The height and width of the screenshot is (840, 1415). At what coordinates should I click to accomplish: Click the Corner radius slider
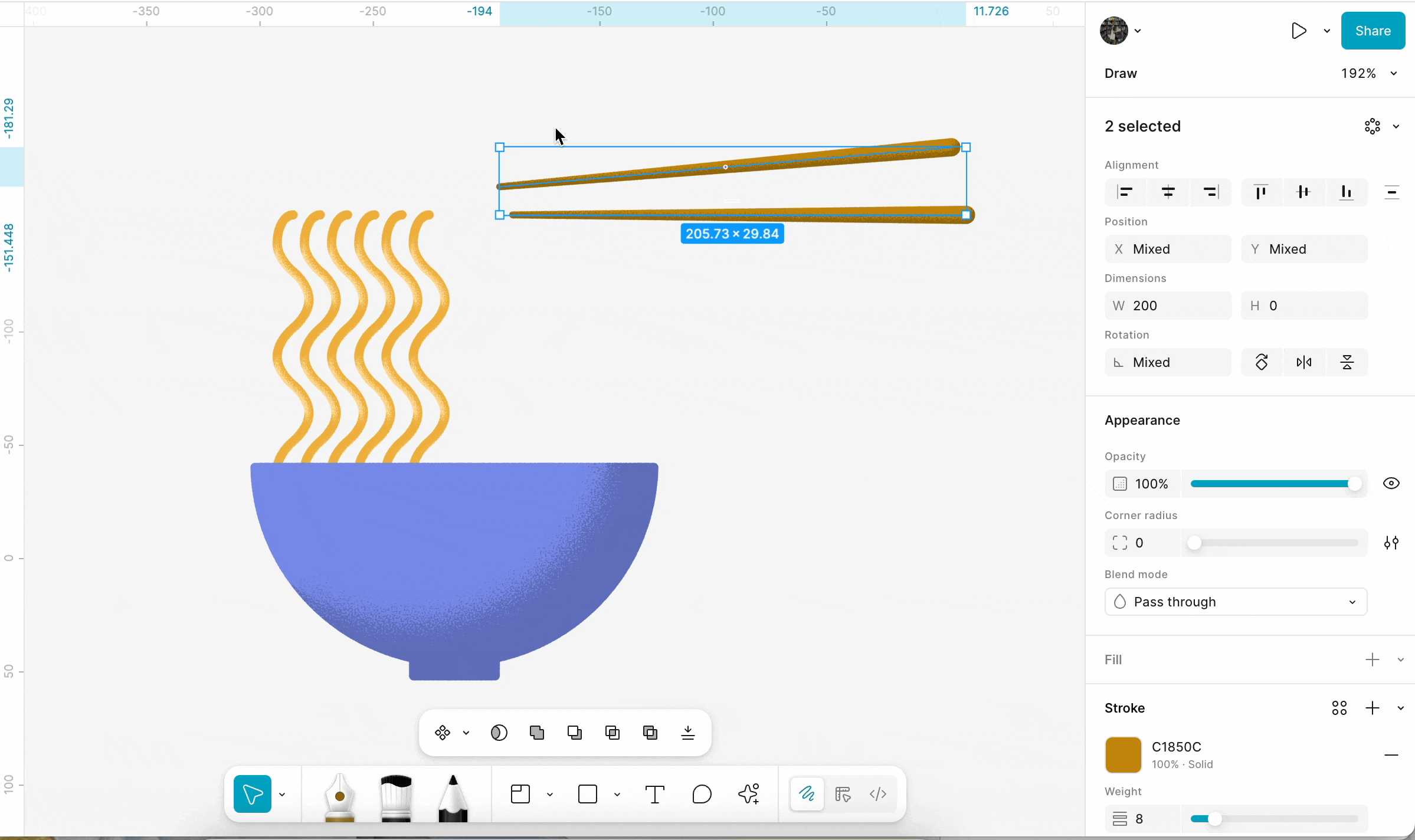(x=1275, y=543)
